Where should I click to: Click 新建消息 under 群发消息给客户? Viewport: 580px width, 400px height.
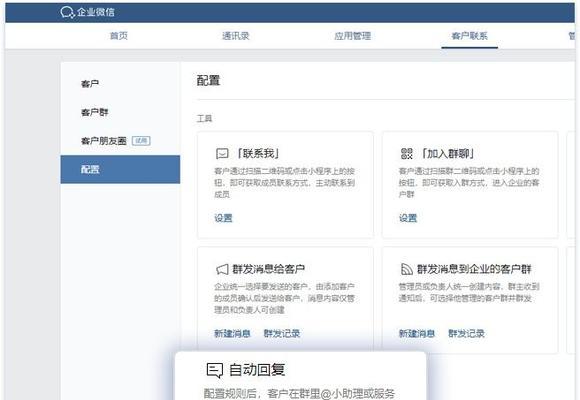pyautogui.click(x=232, y=333)
